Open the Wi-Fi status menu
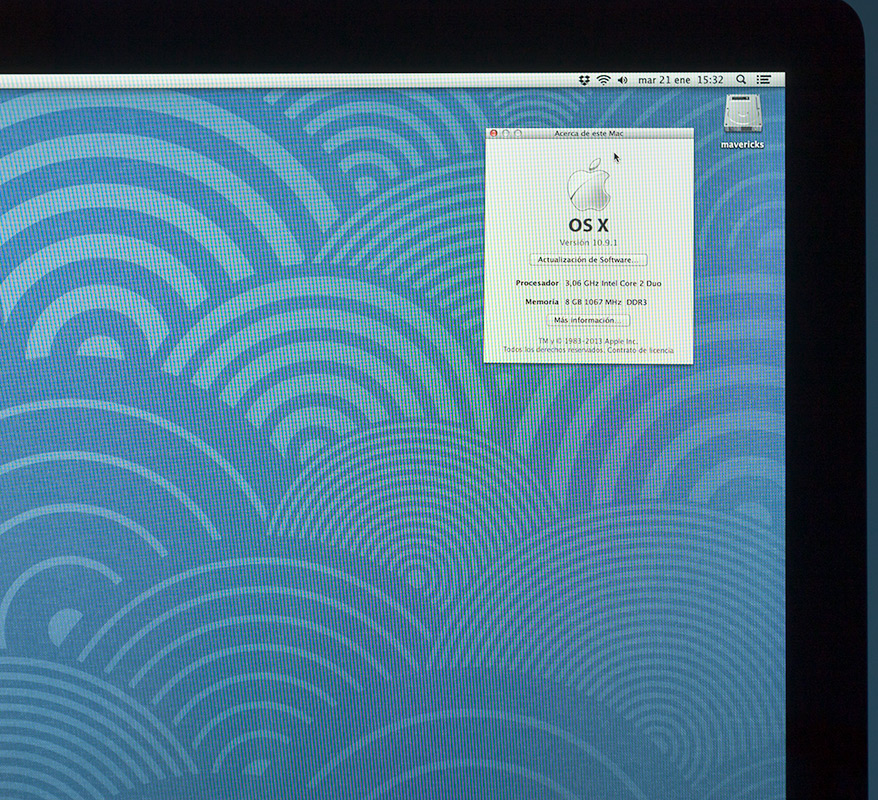Image resolution: width=878 pixels, height=800 pixels. tap(603, 80)
